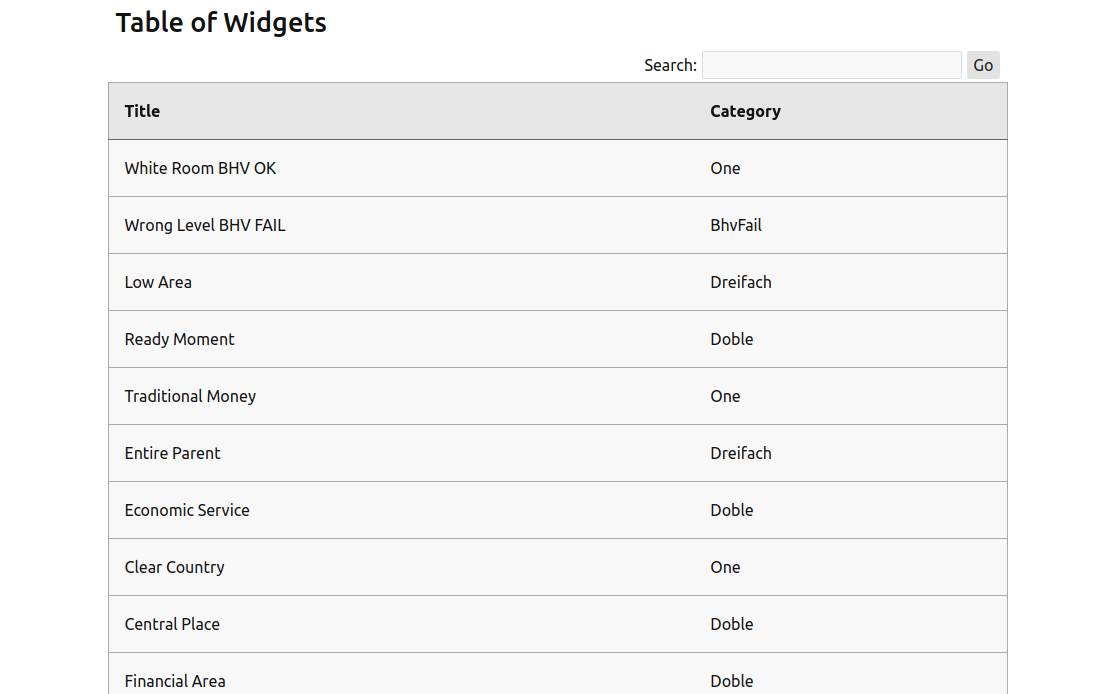The height and width of the screenshot is (694, 1114).
Task: Click the Financial Area title cell
Action: pos(175,681)
